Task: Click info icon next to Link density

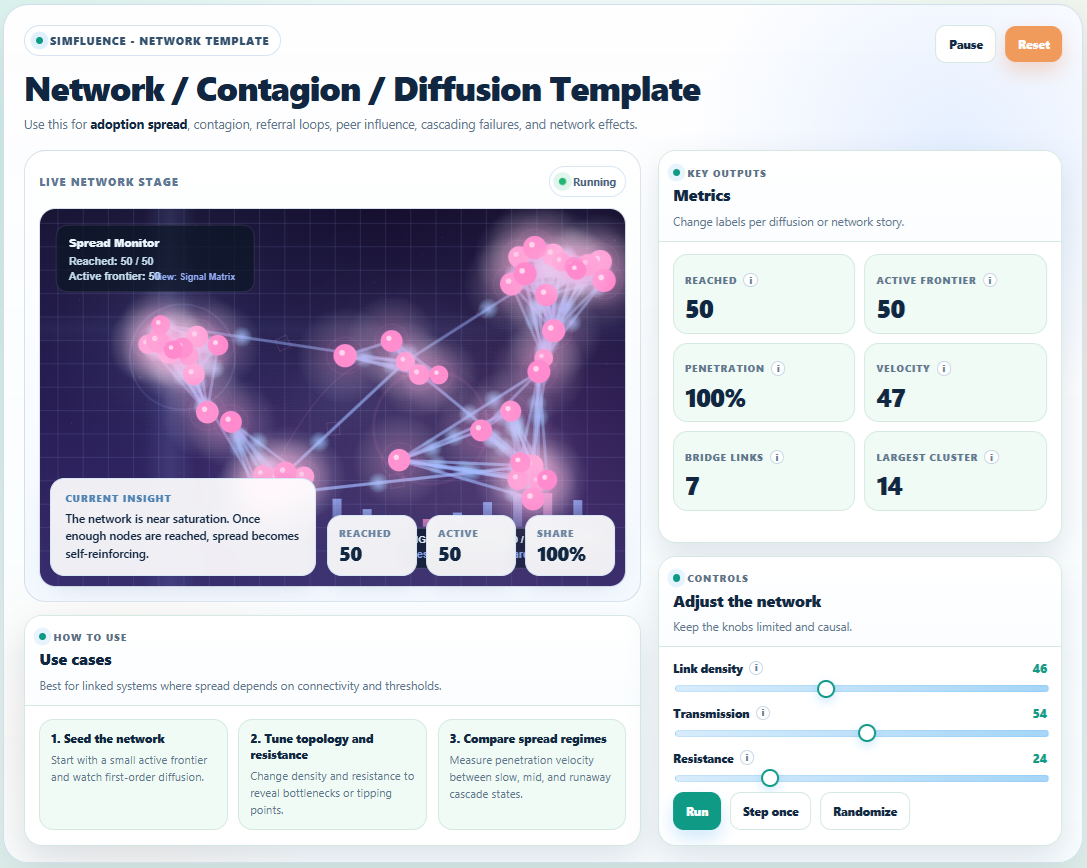Action: (757, 669)
